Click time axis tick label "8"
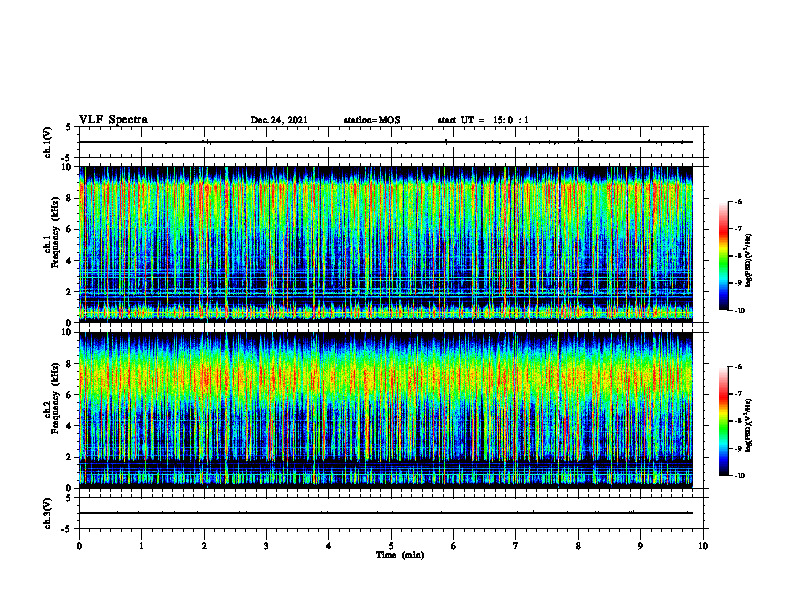792x612 pixels. coord(578,546)
